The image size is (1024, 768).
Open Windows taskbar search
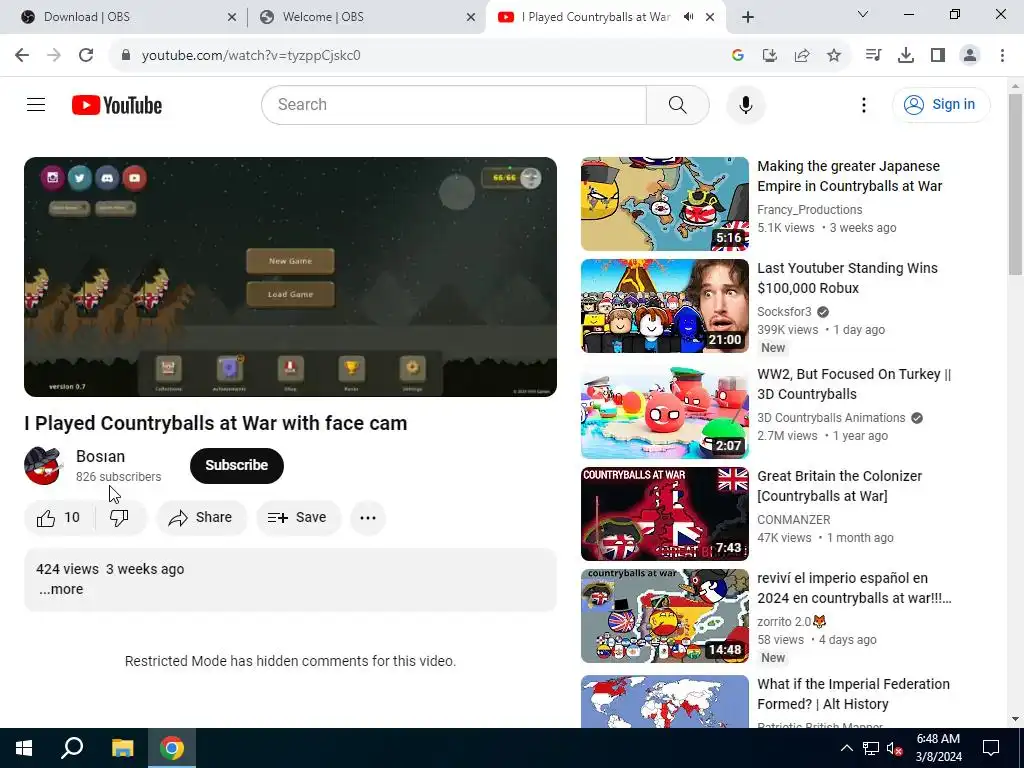click(72, 748)
